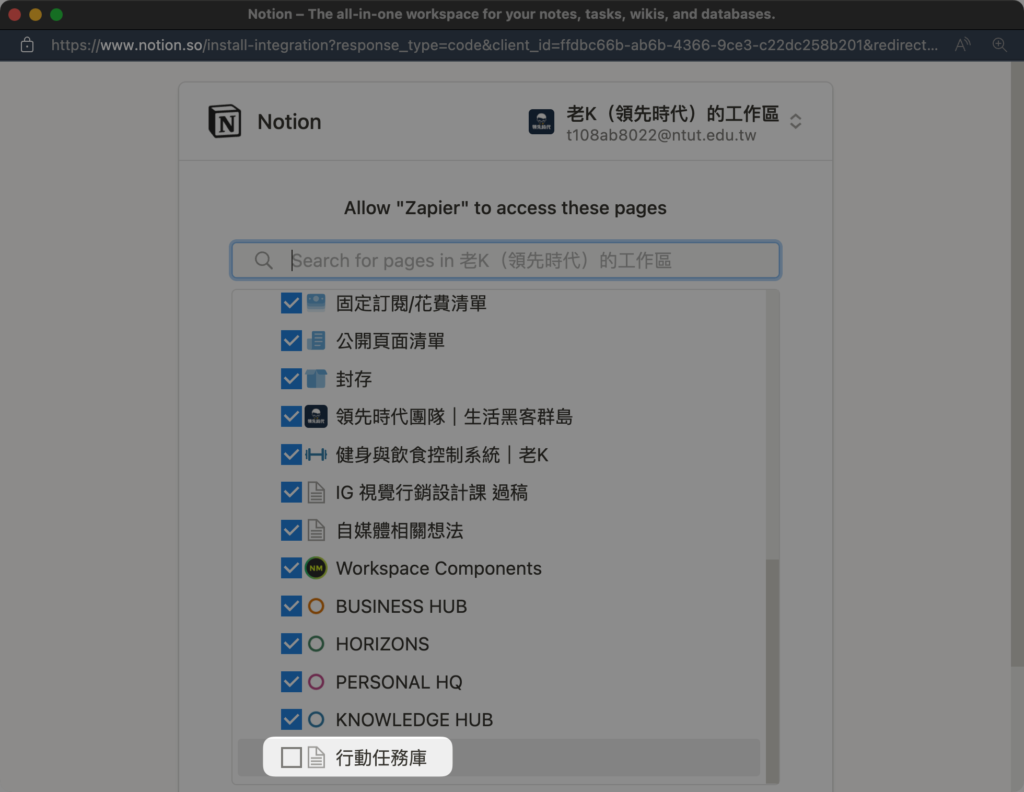Click the magnifier icon in the search box

click(264, 261)
